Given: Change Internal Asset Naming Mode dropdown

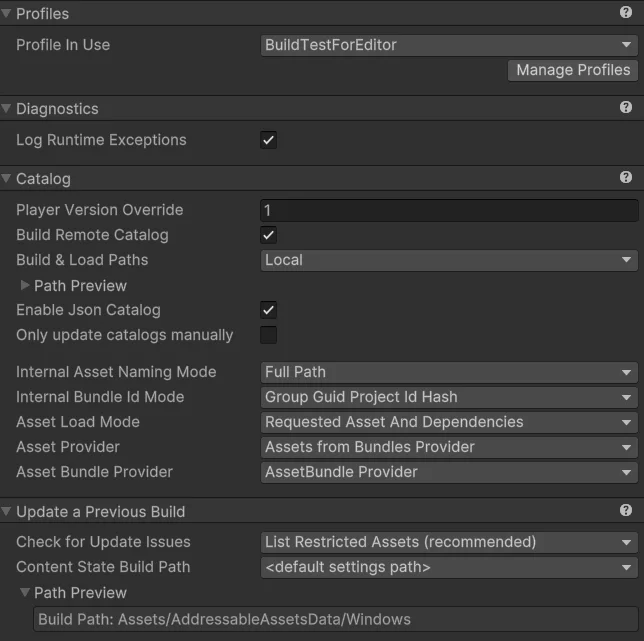Looking at the screenshot, I should coord(449,372).
